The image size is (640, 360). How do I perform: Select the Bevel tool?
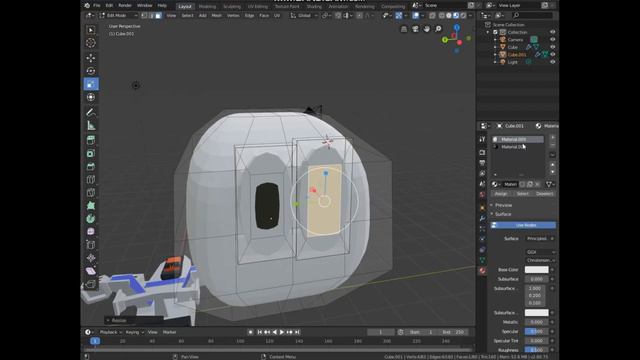click(x=91, y=167)
